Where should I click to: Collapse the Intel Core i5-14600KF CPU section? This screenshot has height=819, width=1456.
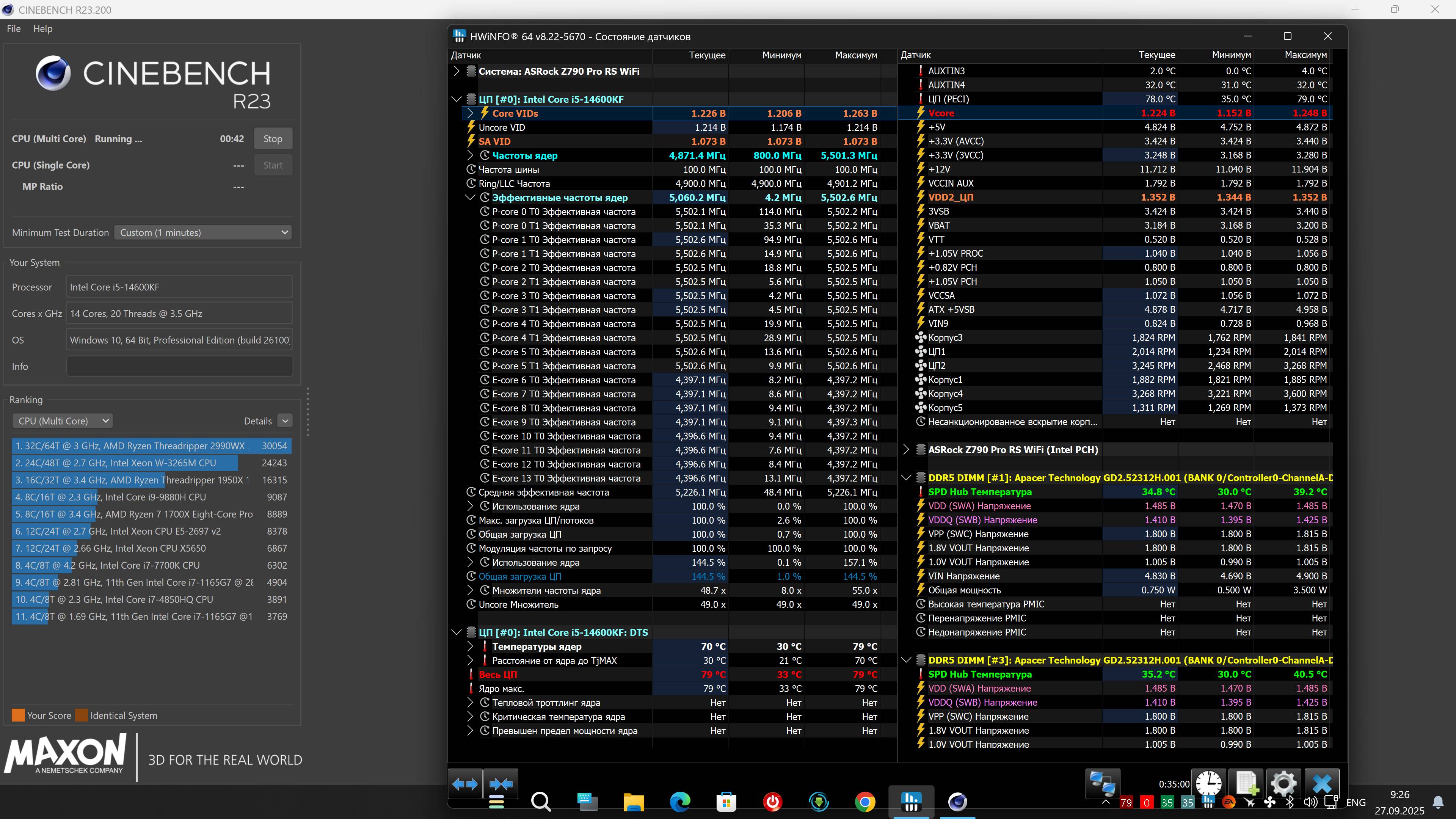(457, 99)
